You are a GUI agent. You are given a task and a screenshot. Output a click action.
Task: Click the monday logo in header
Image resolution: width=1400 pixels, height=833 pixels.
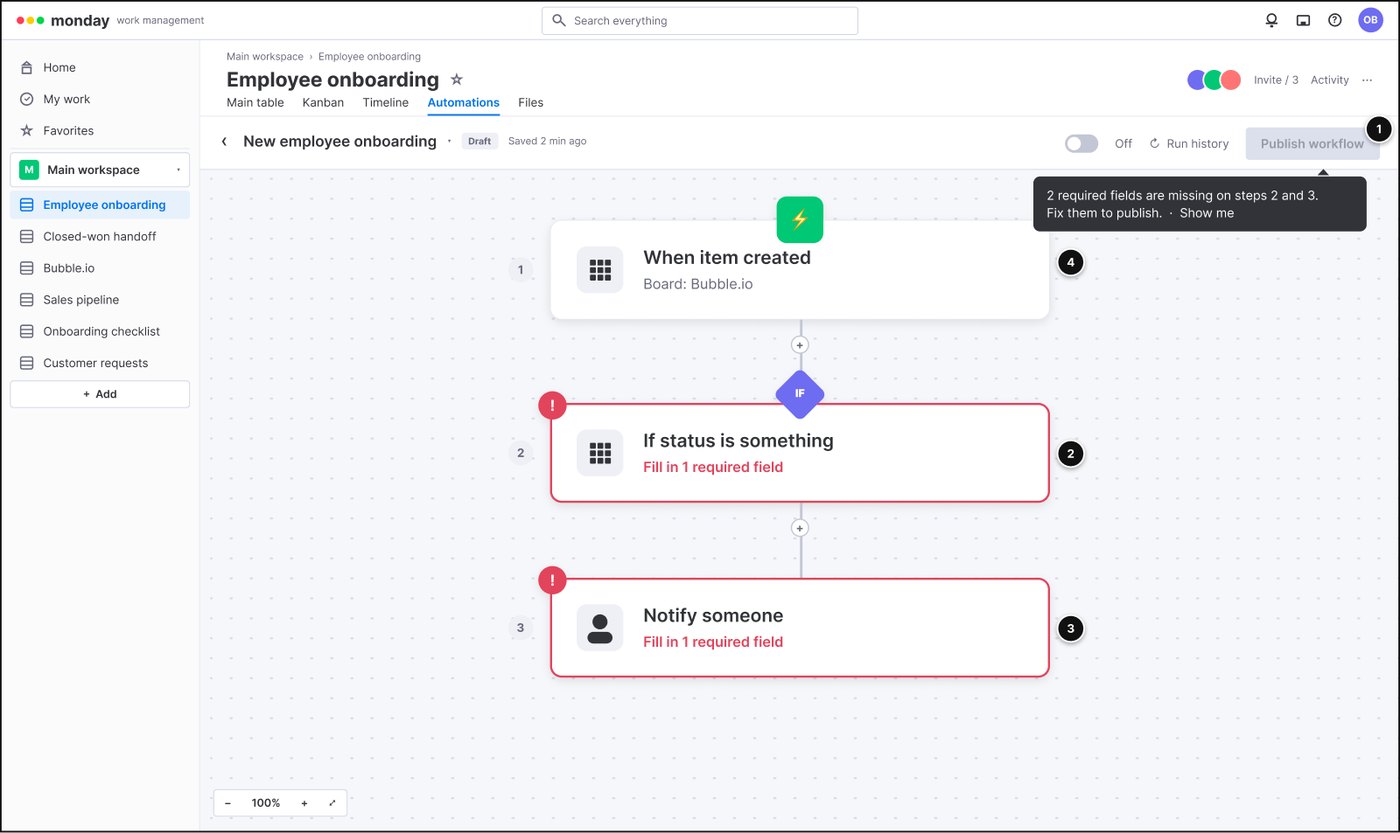click(x=63, y=20)
